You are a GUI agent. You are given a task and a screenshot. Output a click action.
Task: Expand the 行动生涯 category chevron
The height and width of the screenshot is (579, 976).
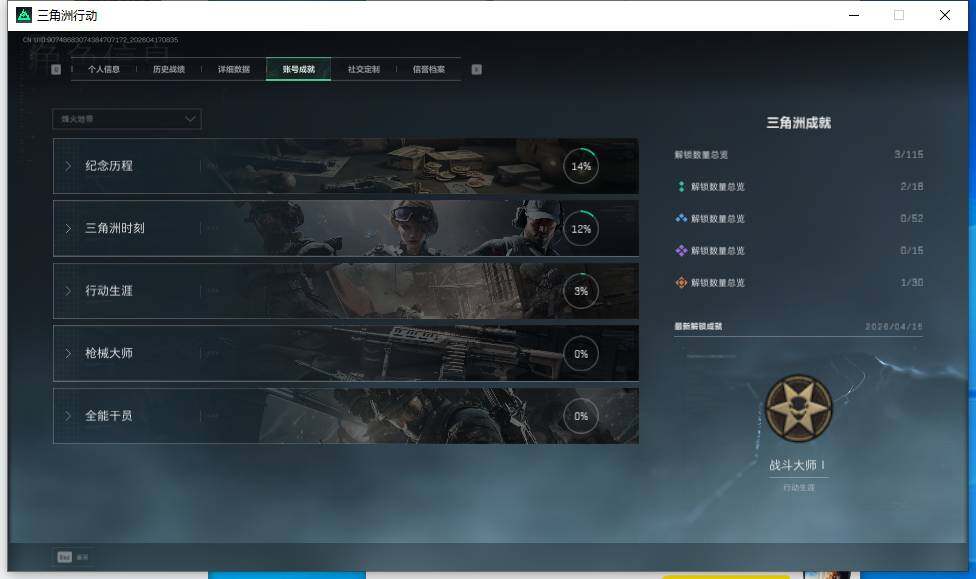(x=68, y=291)
